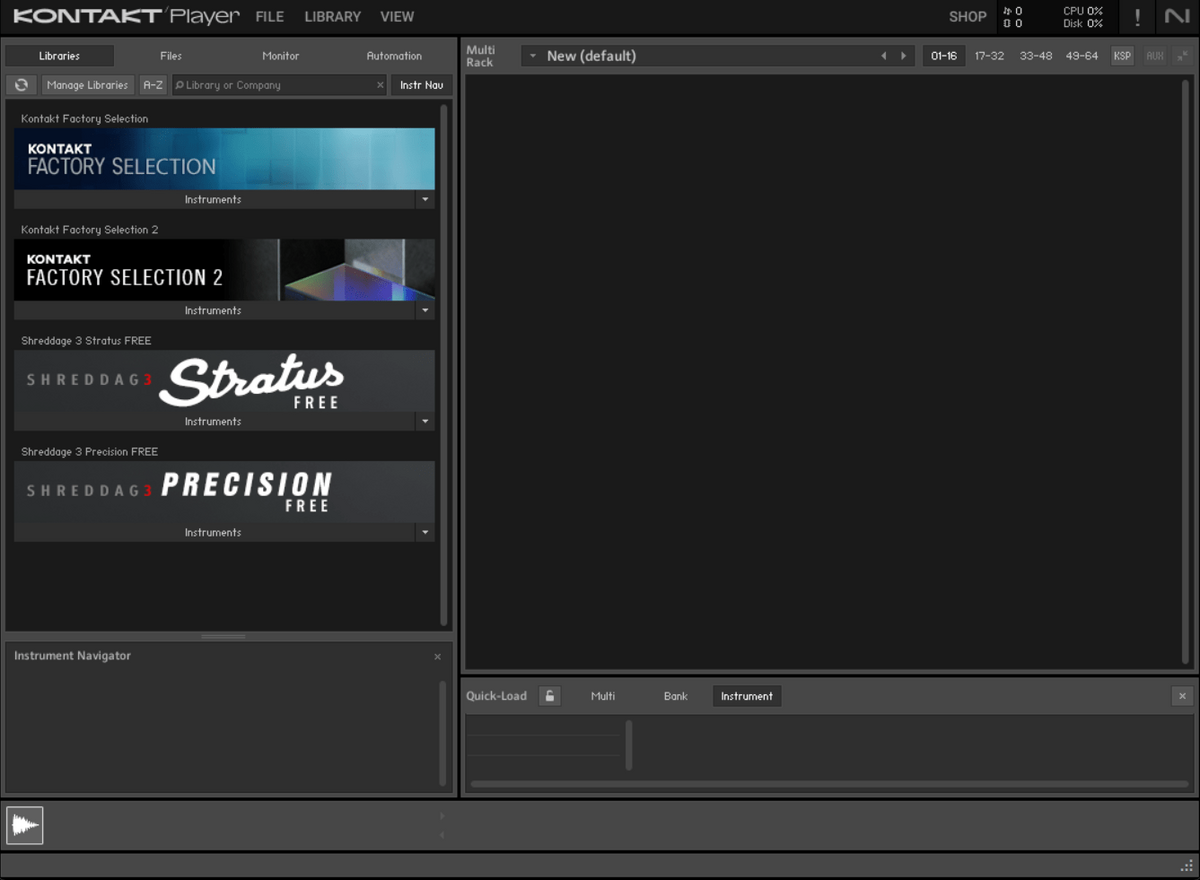Click the exclamation mark panic button

1137,17
